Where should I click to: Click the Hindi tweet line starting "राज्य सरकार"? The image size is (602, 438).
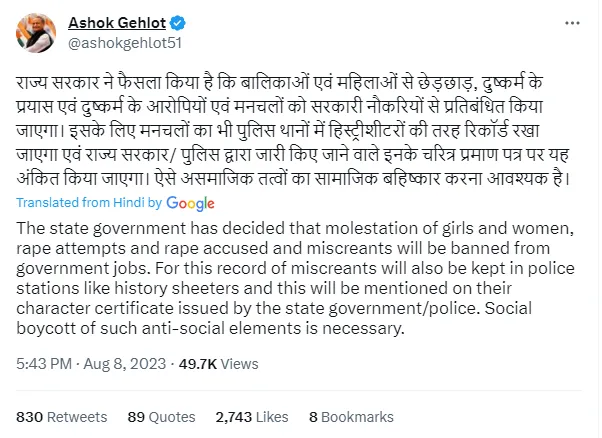[280, 76]
